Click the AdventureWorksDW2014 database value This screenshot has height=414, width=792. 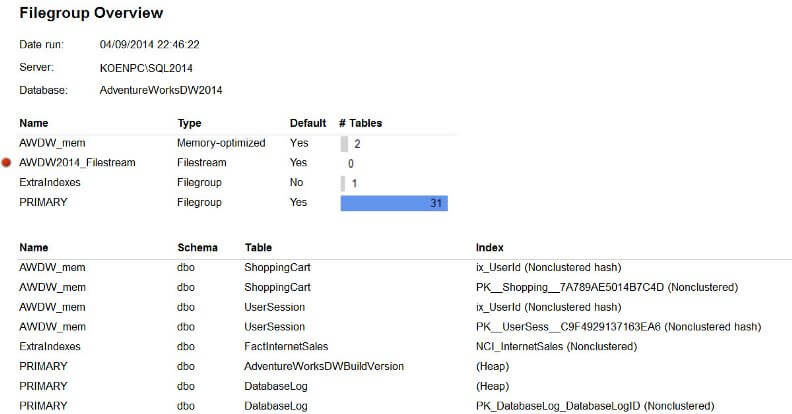[x=161, y=90]
